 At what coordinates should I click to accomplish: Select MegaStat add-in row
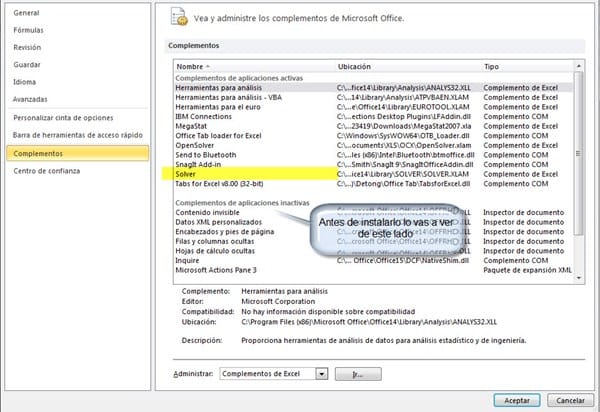click(373, 126)
